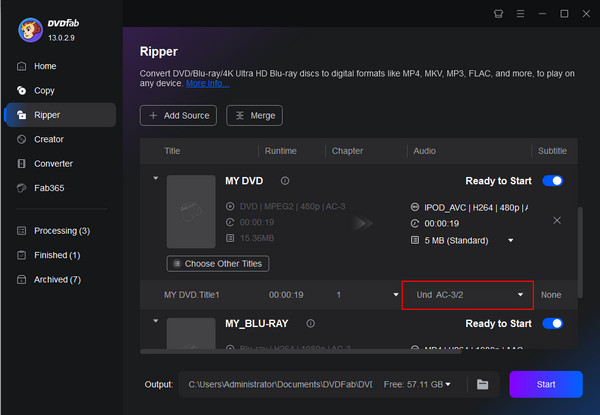Image resolution: width=600 pixels, height=415 pixels.
Task: Open the 5 MB (Standard) size dropdown
Action: (x=510, y=241)
